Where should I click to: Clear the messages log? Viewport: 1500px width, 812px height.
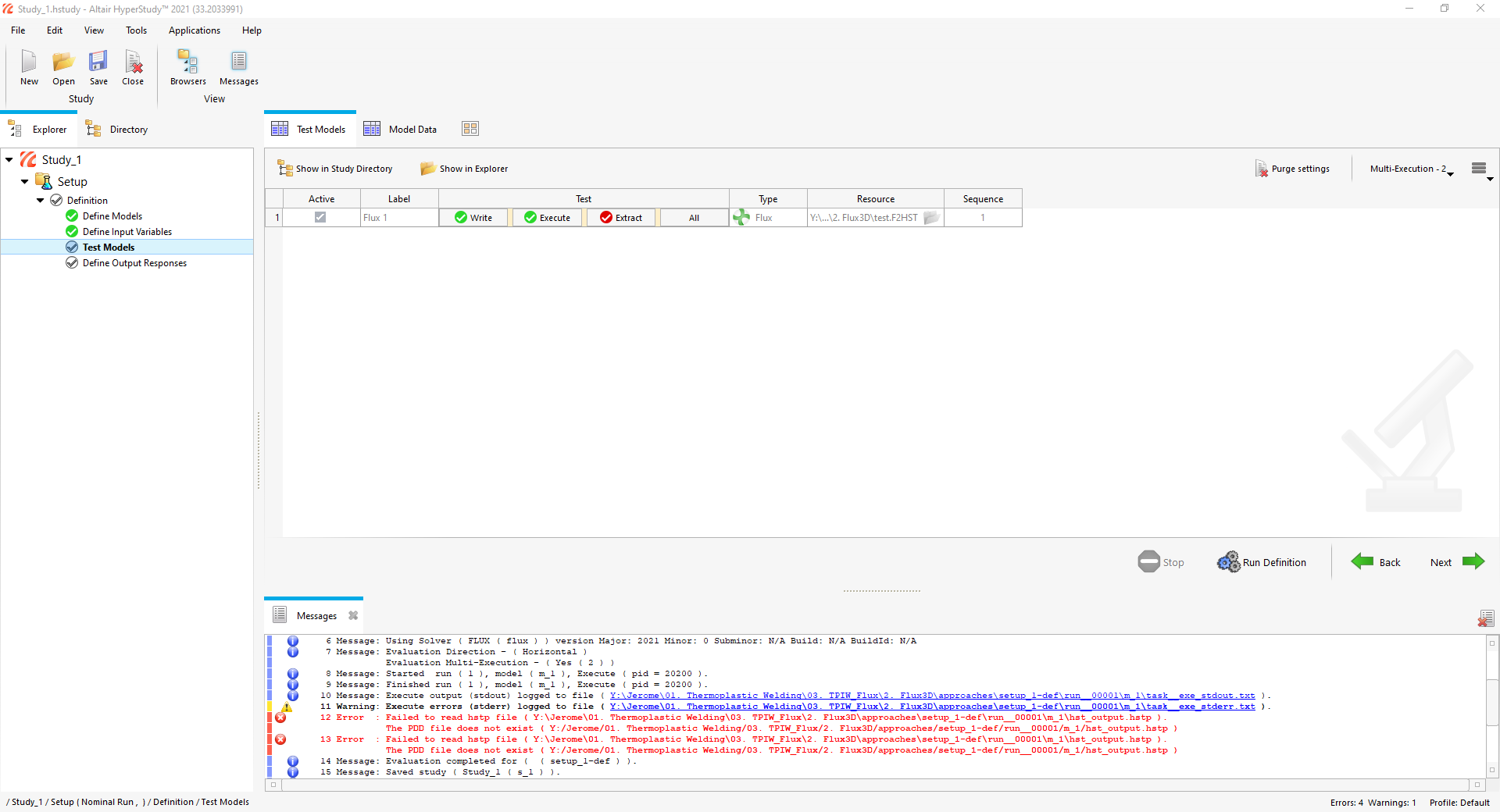pyautogui.click(x=1485, y=618)
